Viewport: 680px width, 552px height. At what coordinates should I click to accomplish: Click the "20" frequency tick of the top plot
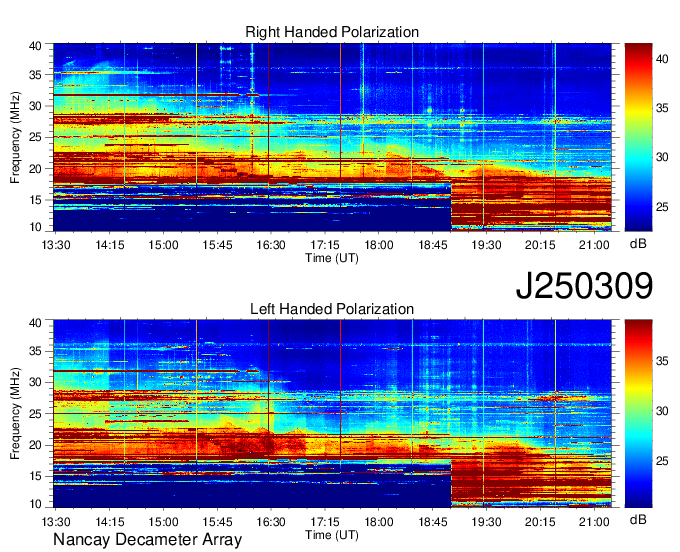click(35, 169)
